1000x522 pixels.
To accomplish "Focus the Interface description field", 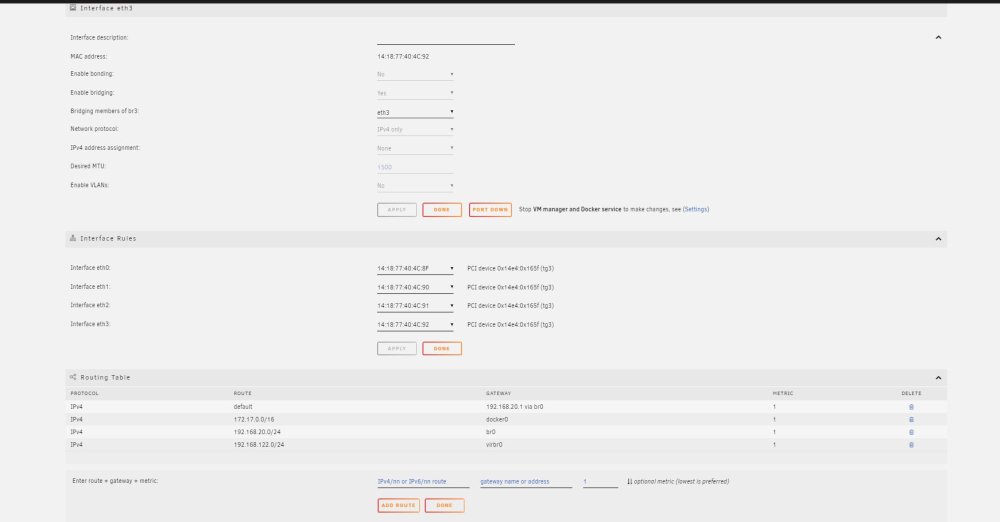I will coord(446,38).
